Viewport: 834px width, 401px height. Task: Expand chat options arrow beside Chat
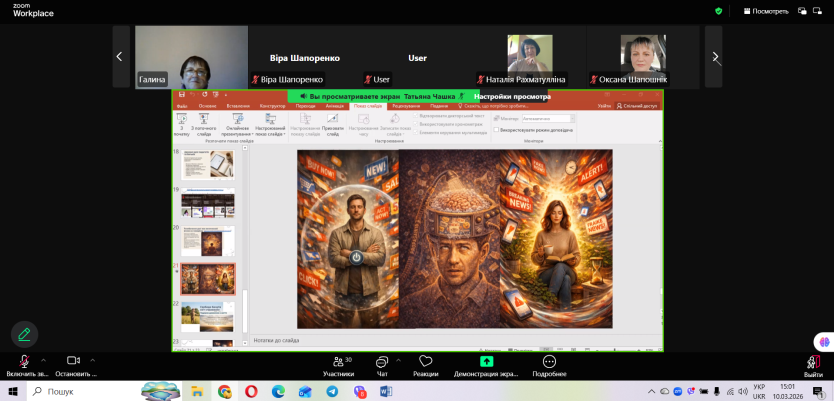pos(399,359)
